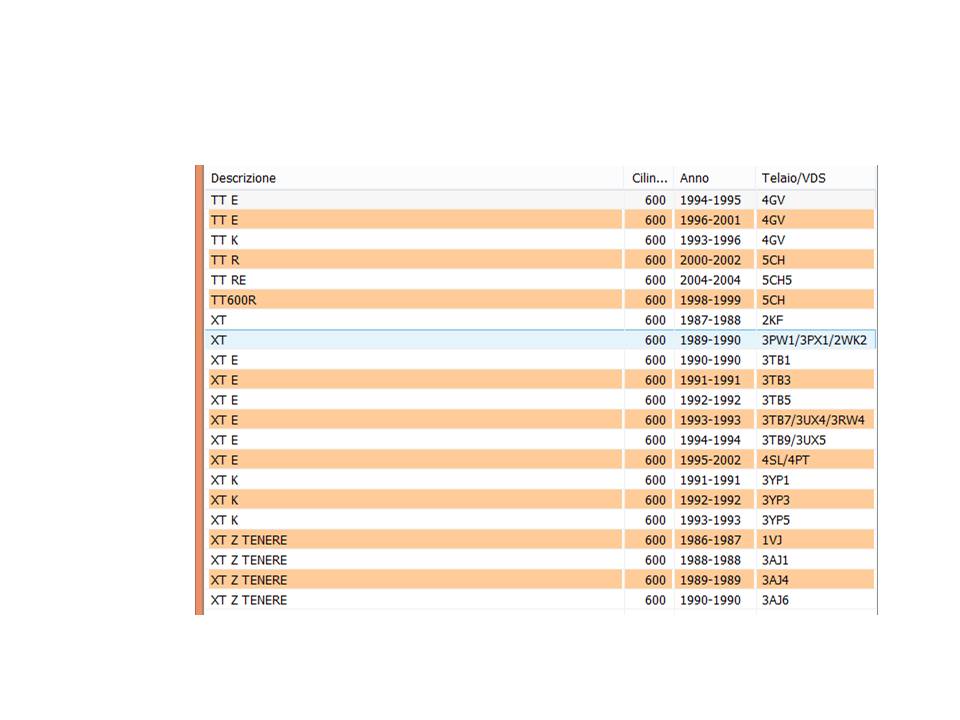
Task: Select XT E row dated 1992-1992
Action: [541, 400]
